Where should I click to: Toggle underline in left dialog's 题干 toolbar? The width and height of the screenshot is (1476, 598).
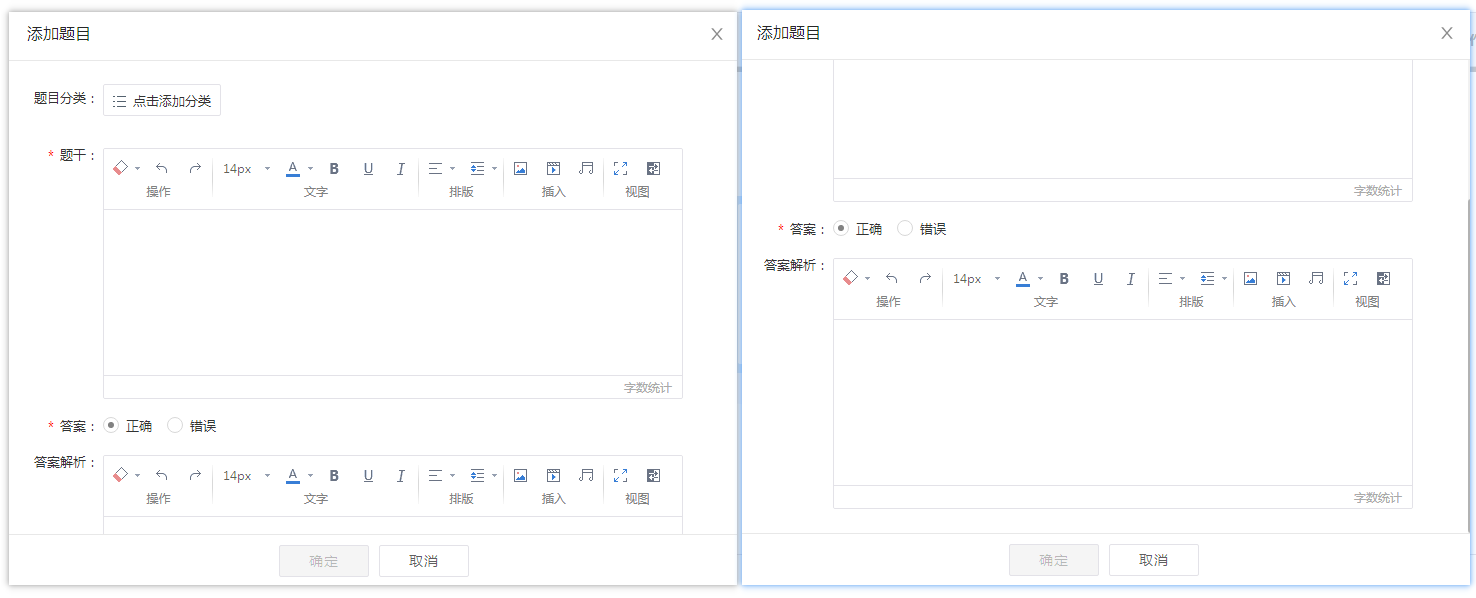coord(368,168)
